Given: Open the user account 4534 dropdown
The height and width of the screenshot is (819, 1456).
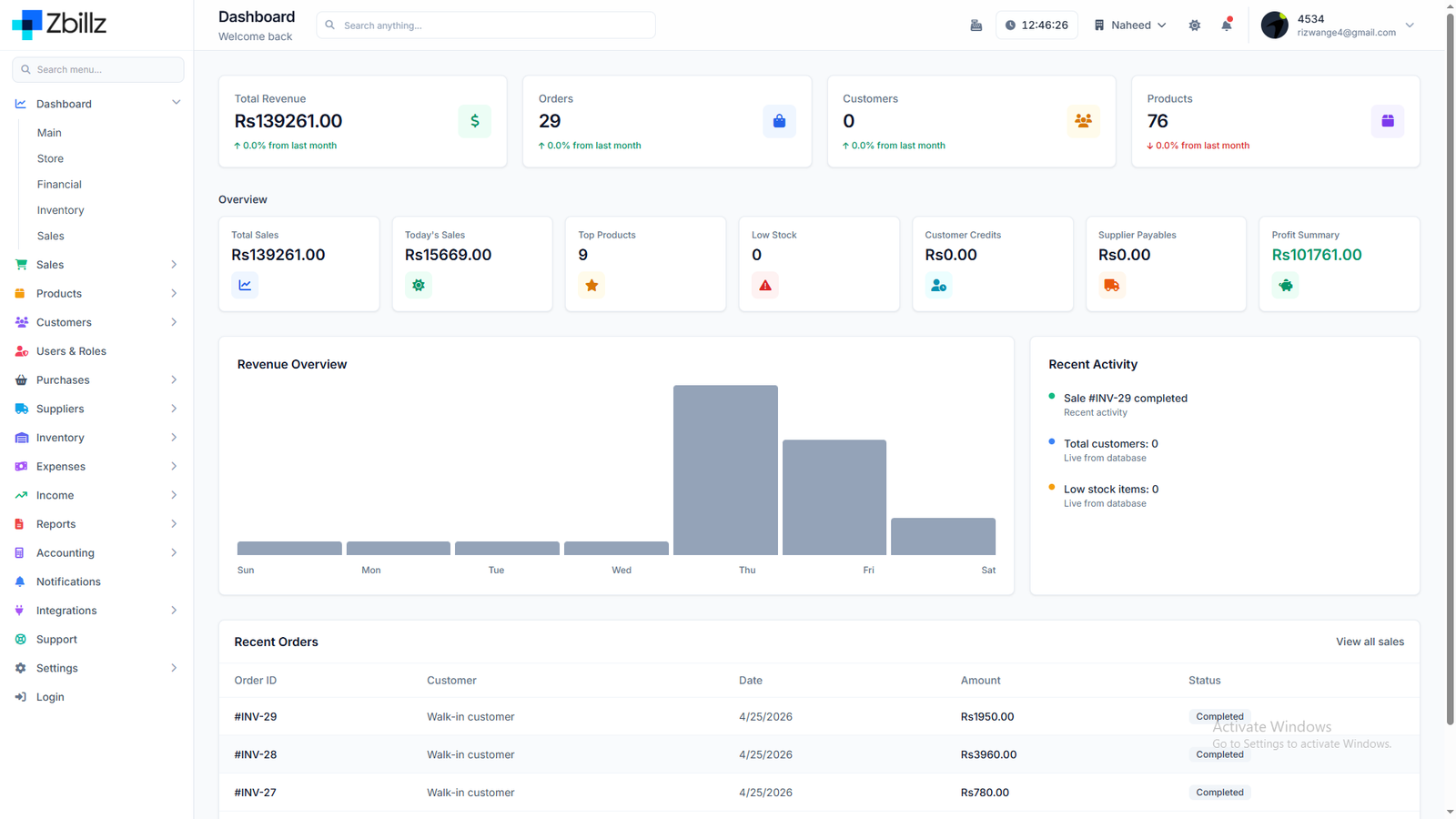Looking at the screenshot, I should tap(1338, 25).
